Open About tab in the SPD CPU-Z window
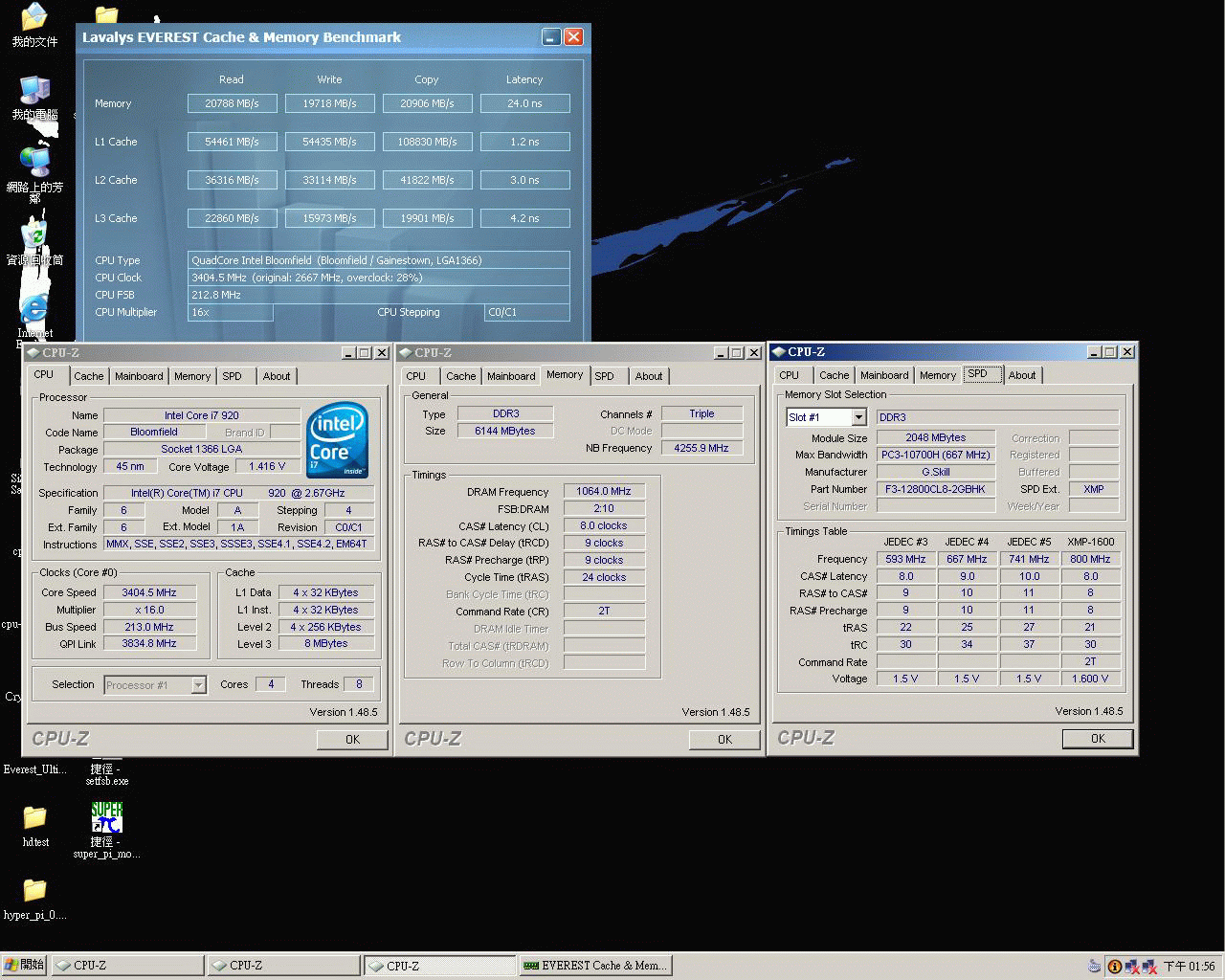Screen dimensions: 1225x980 [x=1022, y=375]
